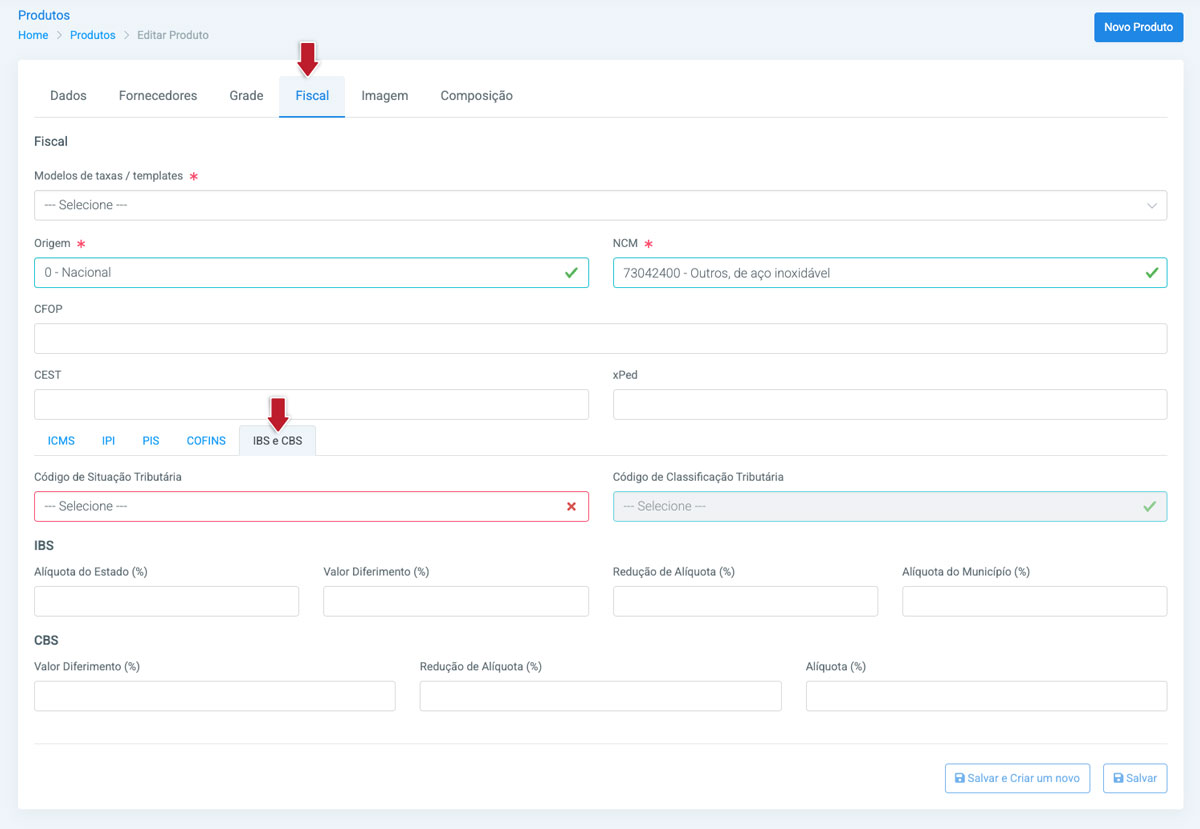Click the CFOP input field

(x=600, y=339)
